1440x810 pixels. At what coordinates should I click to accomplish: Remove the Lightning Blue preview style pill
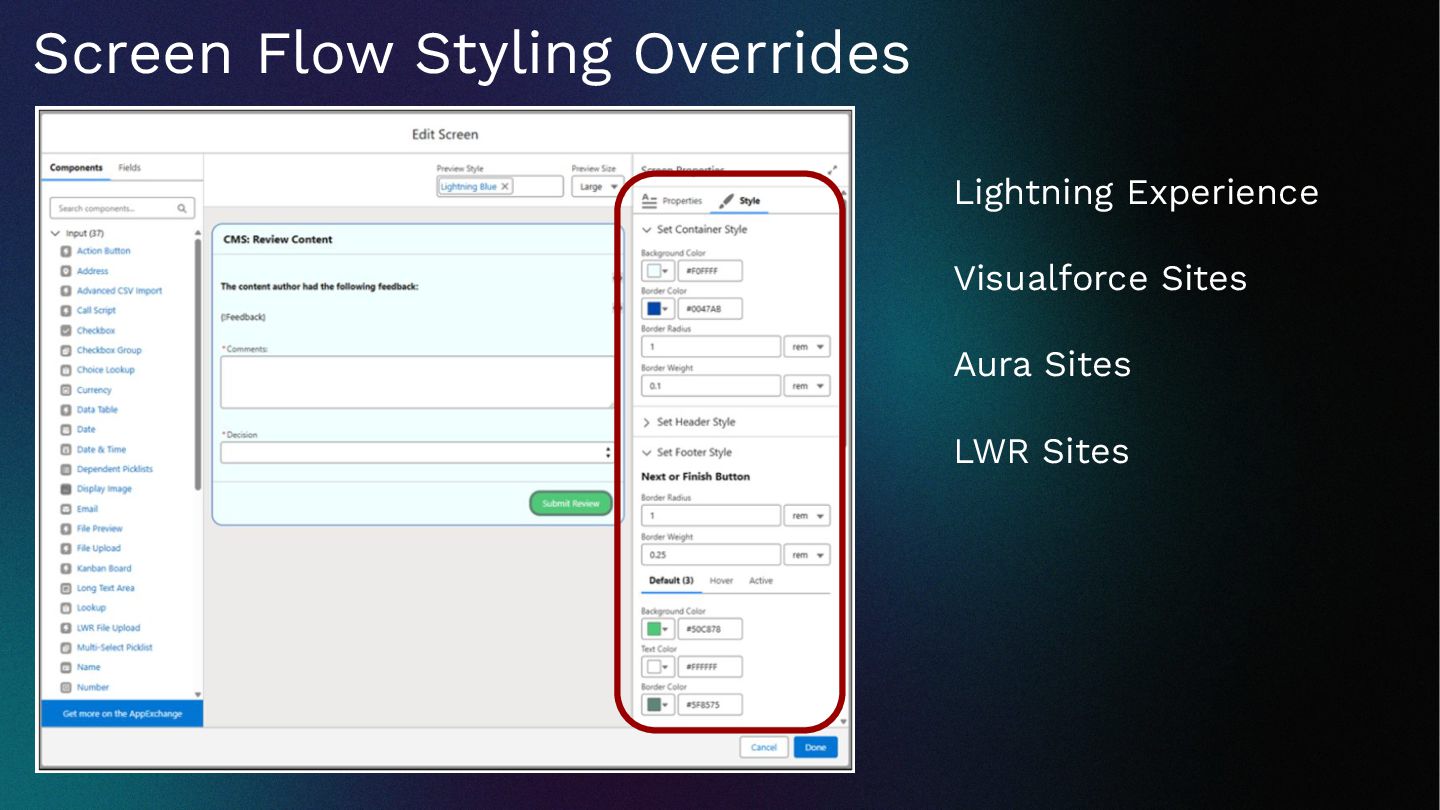(x=505, y=187)
